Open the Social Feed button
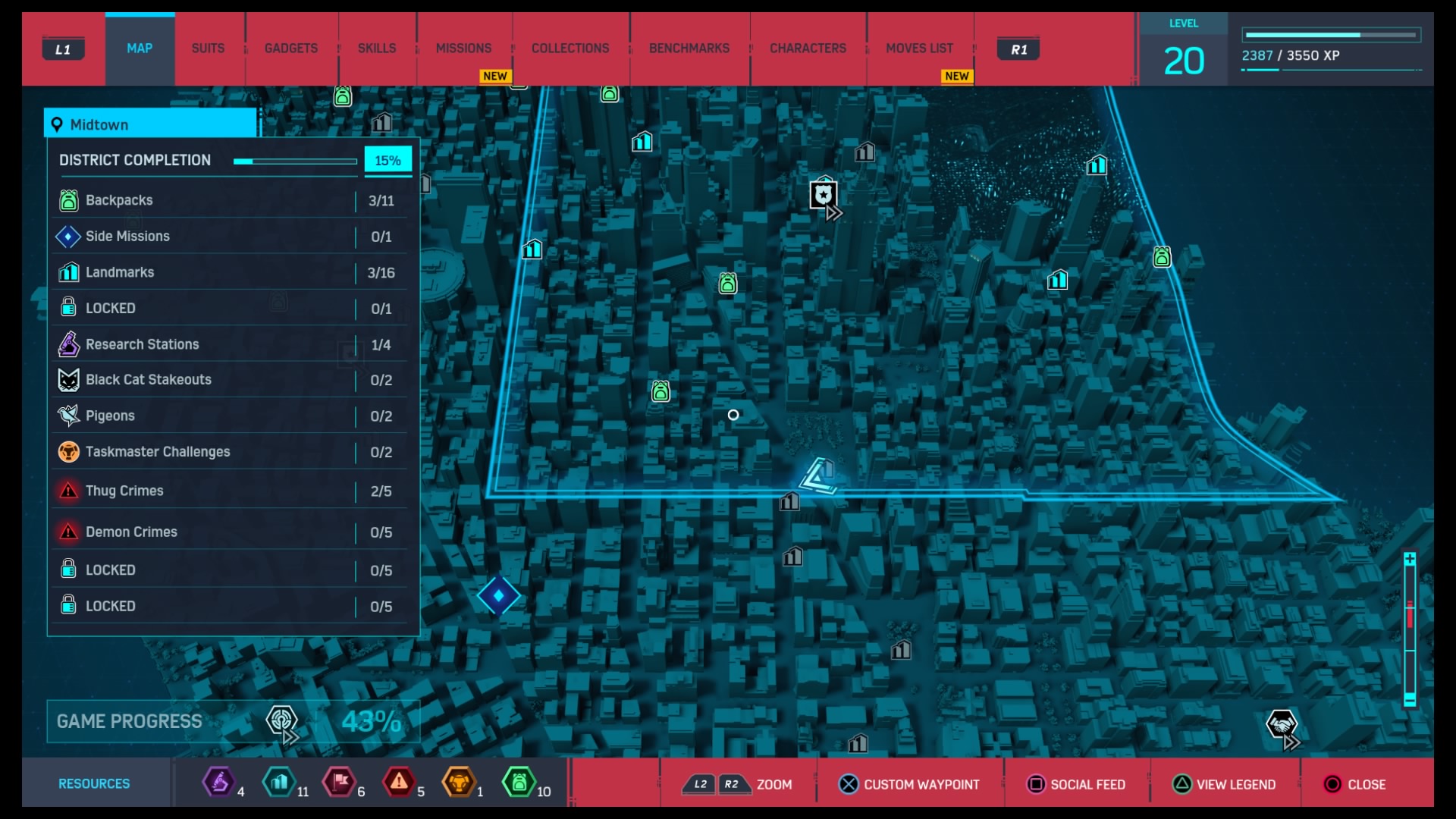The height and width of the screenshot is (819, 1456). point(1077,784)
